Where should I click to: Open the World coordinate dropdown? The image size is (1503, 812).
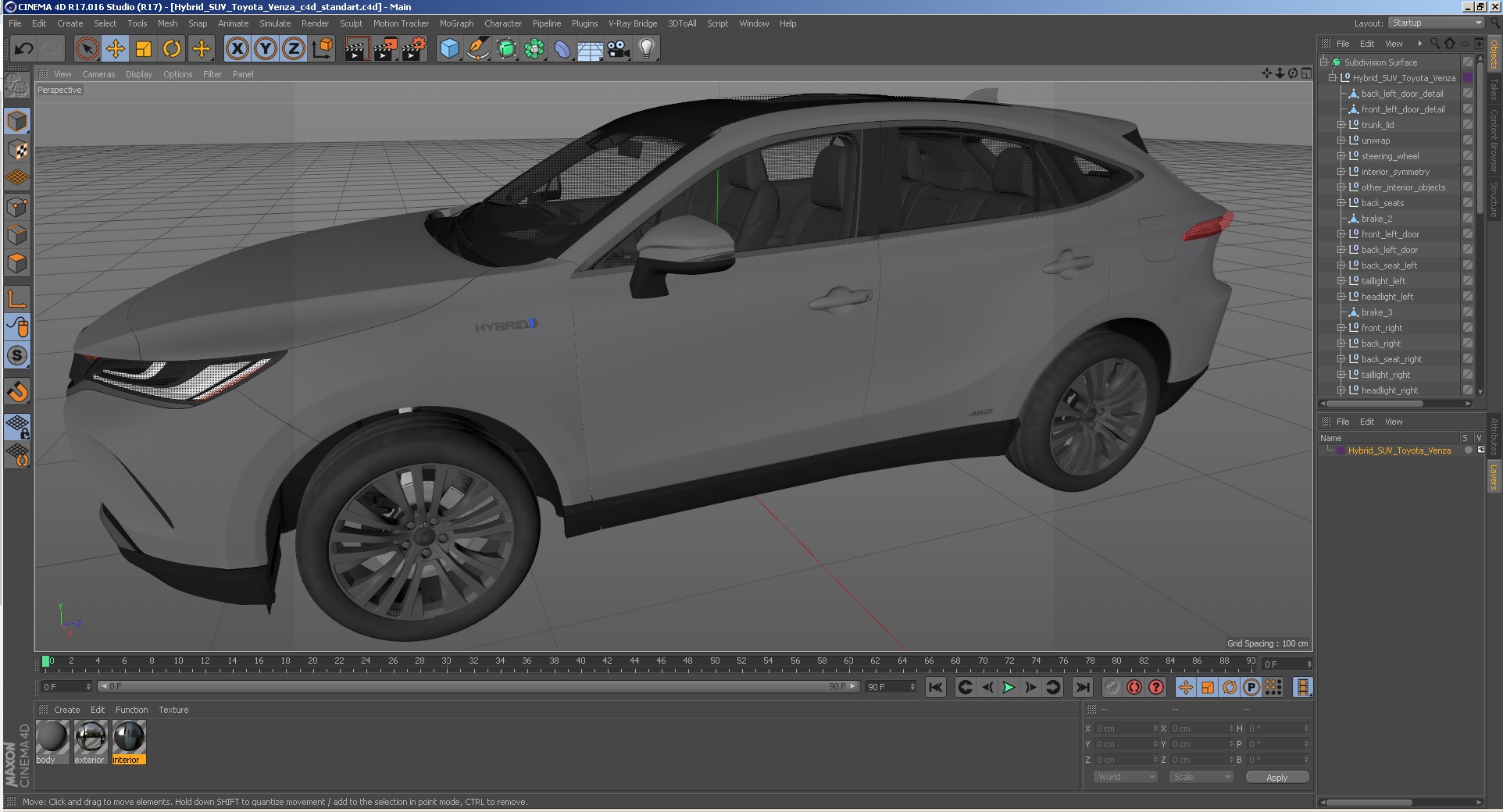click(x=1124, y=777)
